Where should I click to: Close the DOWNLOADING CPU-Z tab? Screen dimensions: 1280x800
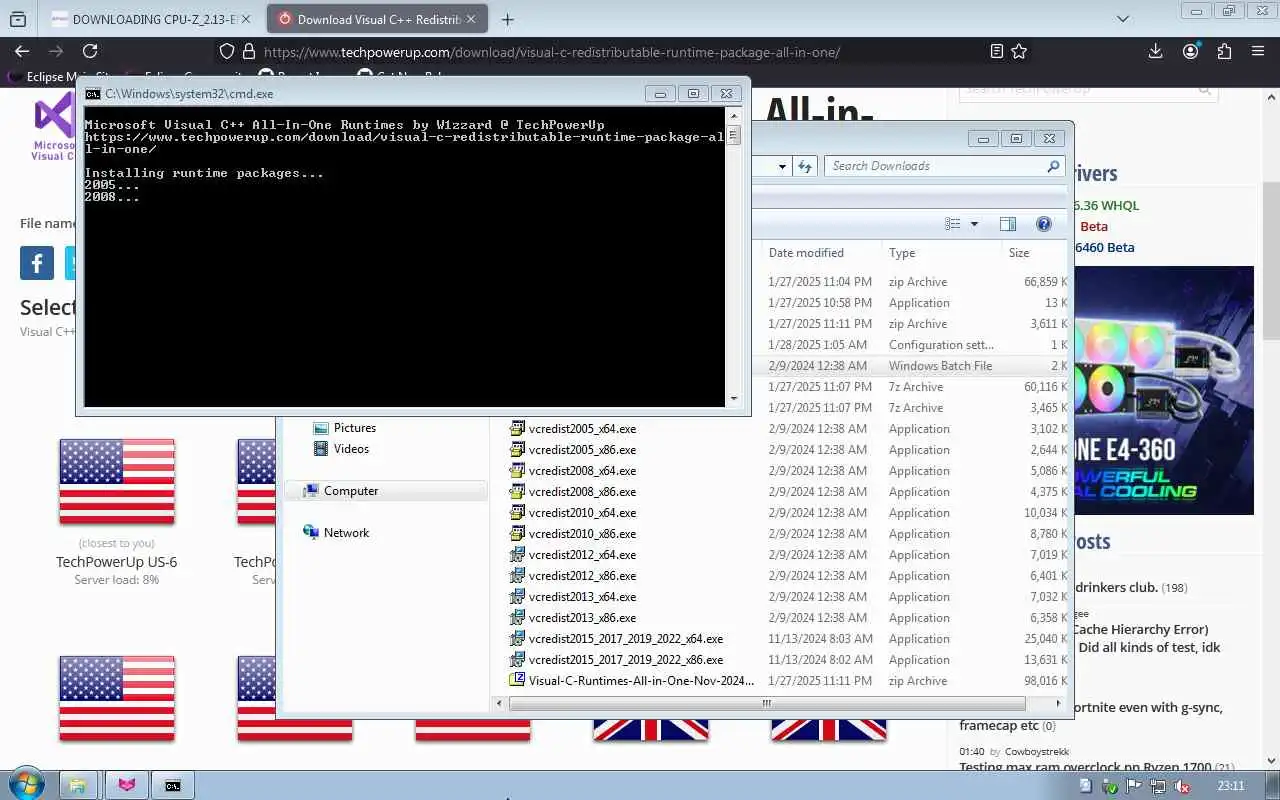(x=247, y=19)
